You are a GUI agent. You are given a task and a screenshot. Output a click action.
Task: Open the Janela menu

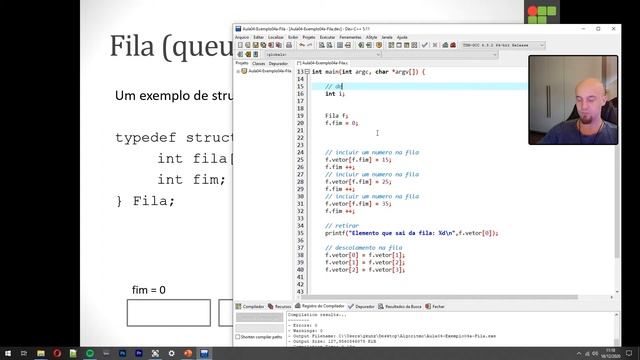coord(387,37)
